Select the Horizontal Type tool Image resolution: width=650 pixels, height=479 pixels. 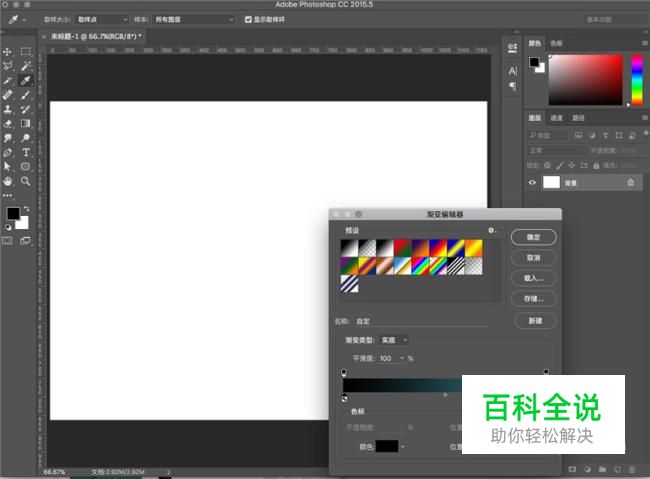(26, 152)
